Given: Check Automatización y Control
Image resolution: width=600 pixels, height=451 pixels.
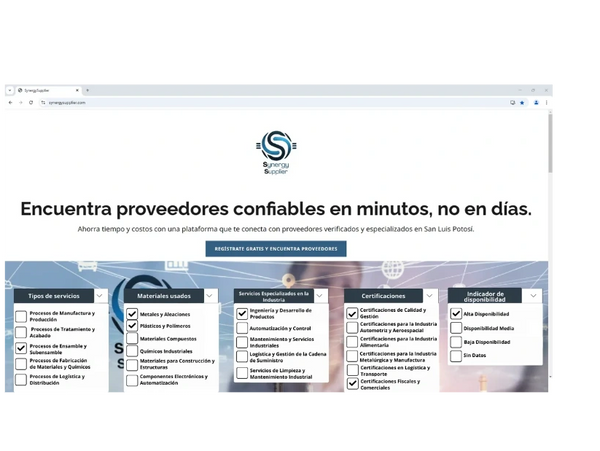Looking at the screenshot, I should tap(242, 328).
